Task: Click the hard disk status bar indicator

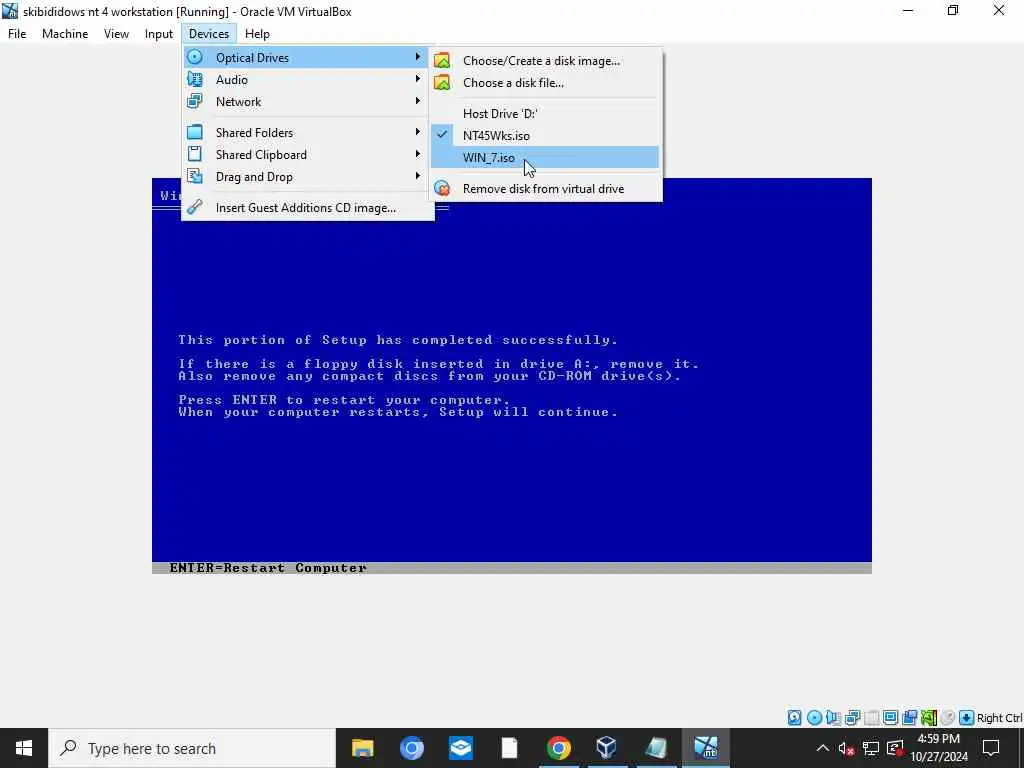Action: tap(794, 718)
